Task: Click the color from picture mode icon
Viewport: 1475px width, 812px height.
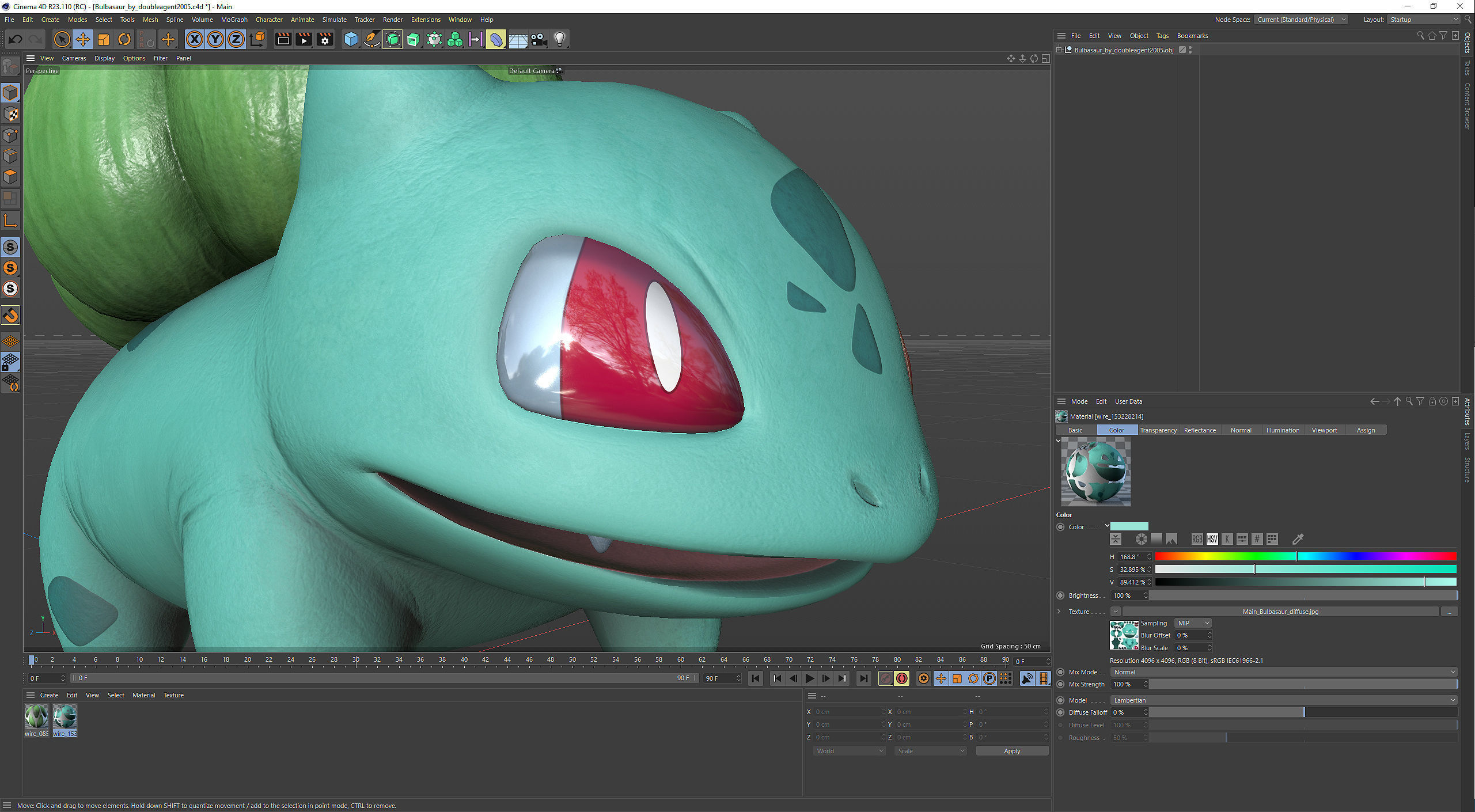Action: (1171, 539)
